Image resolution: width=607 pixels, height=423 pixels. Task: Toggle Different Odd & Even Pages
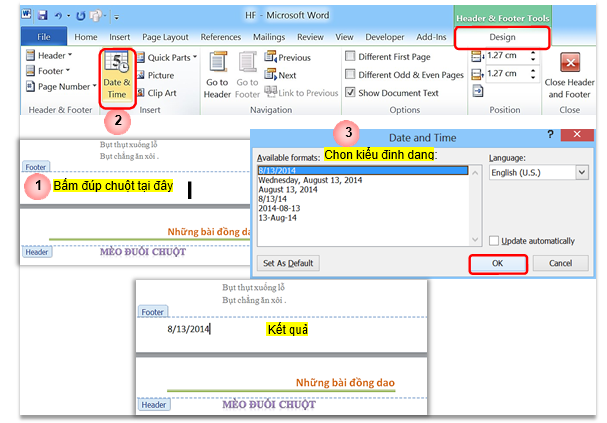(350, 75)
